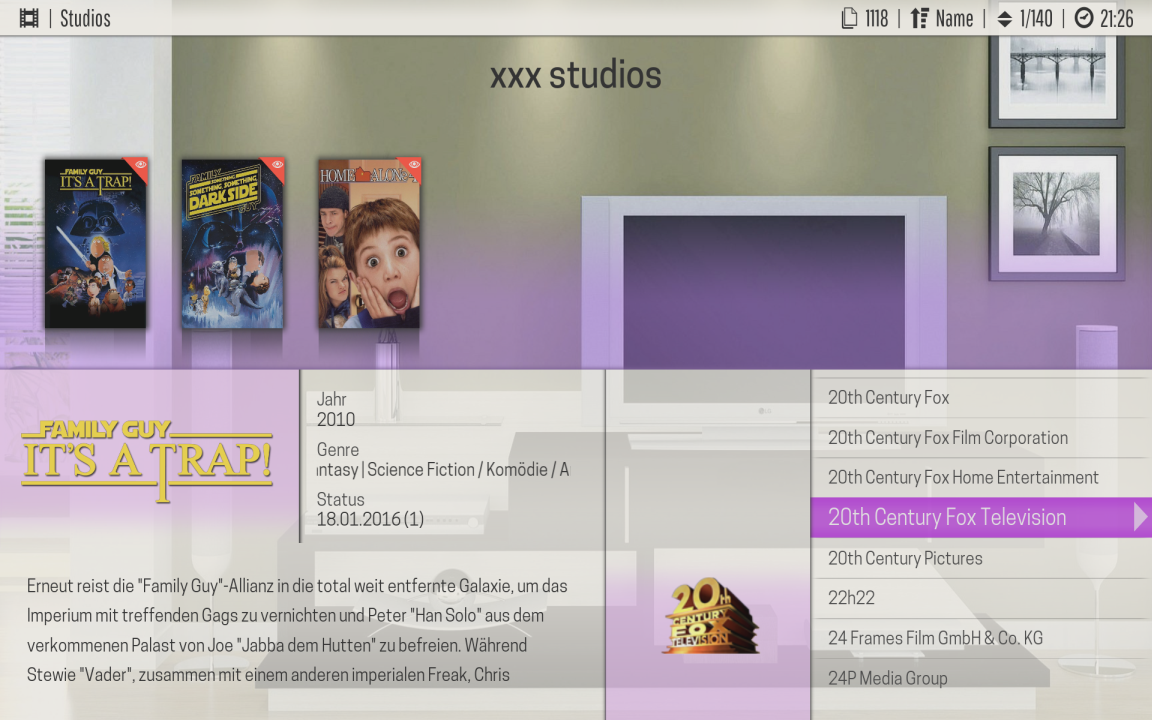Viewport: 1152px width, 720px height.
Task: Select 24P Media Group studio
Action: coord(981,678)
